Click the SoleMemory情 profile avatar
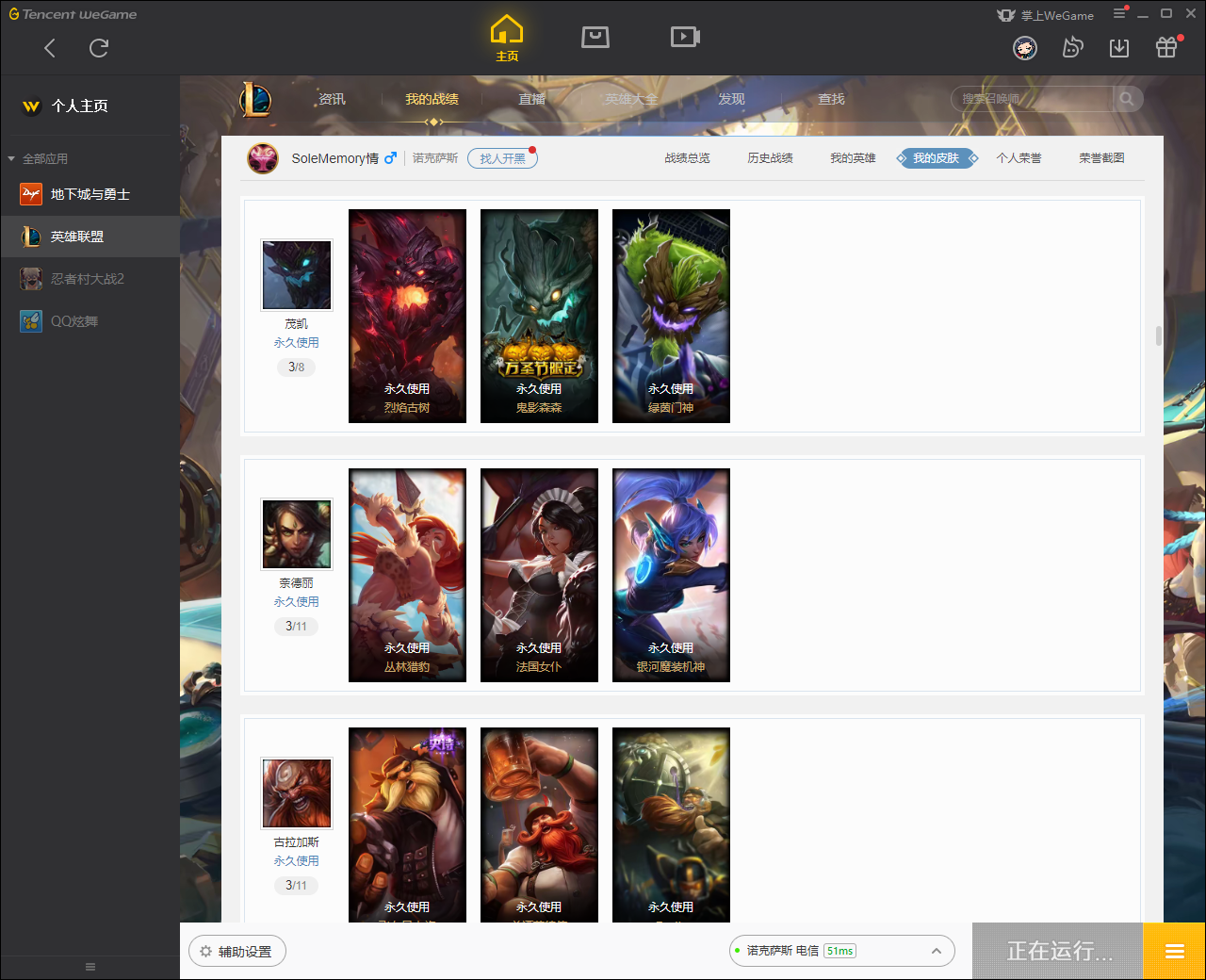The height and width of the screenshot is (980, 1206). (263, 158)
